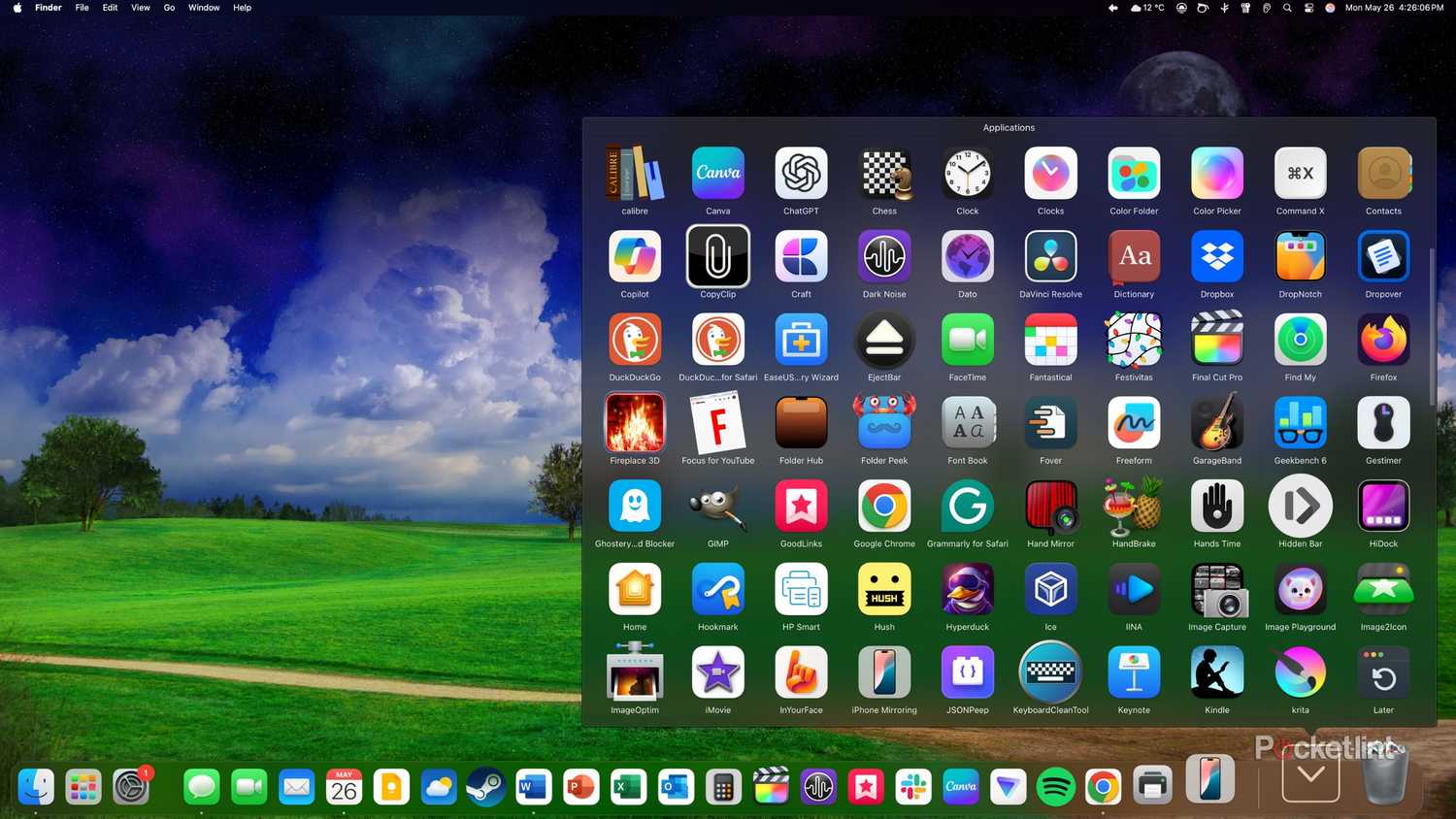Open DaVinci Resolve
The image size is (1456, 819).
[1050, 256]
